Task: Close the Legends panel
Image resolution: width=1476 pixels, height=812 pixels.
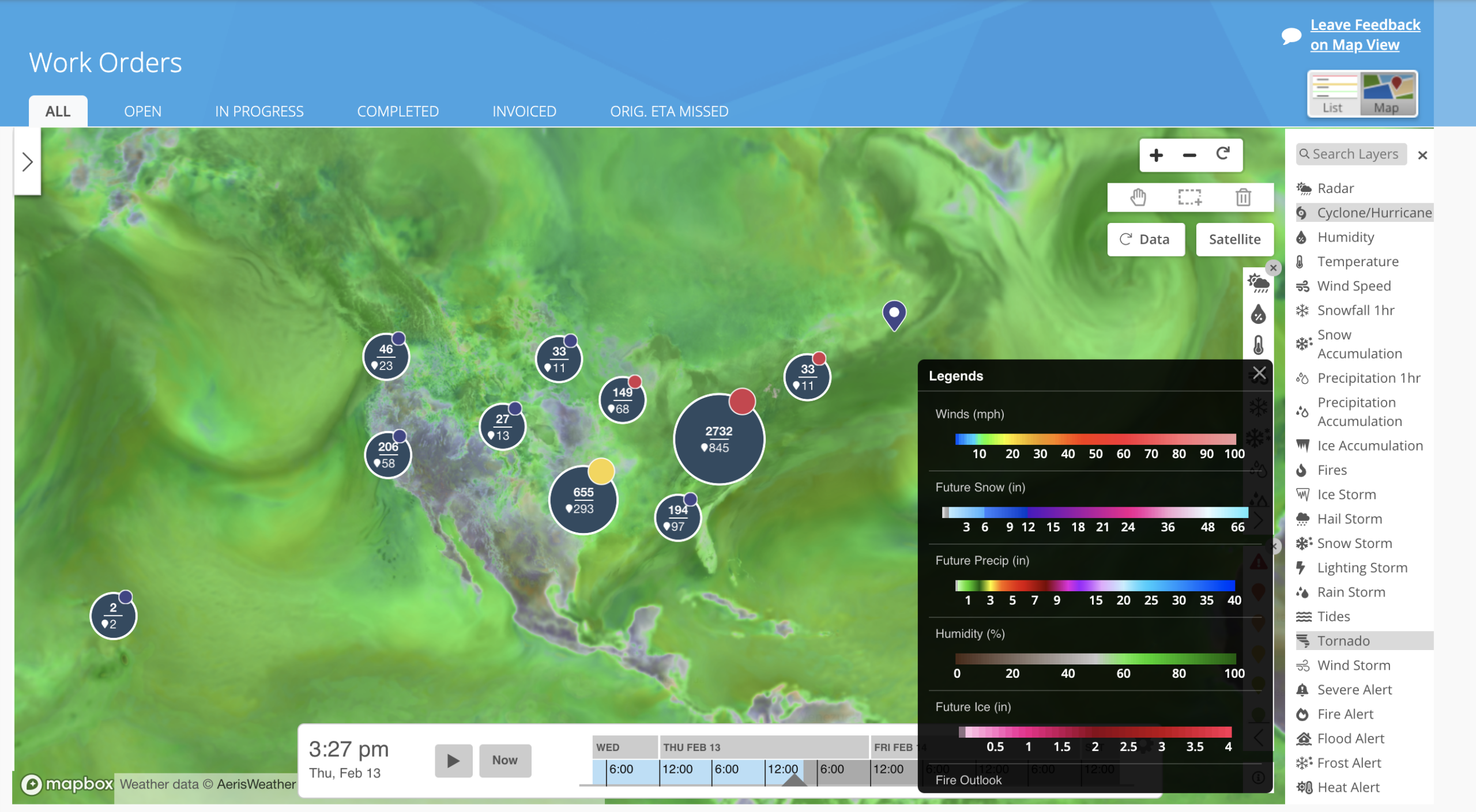Action: (x=1259, y=373)
